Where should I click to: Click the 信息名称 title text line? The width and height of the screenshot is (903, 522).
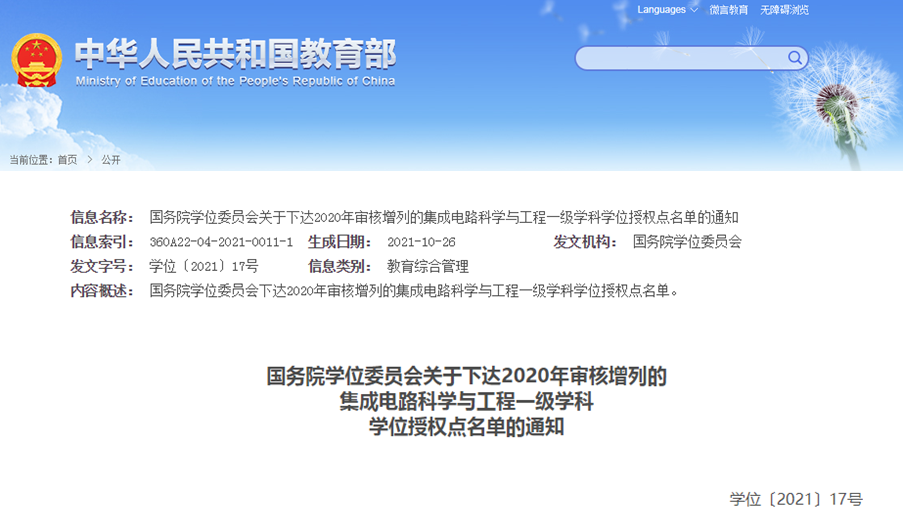click(x=444, y=217)
